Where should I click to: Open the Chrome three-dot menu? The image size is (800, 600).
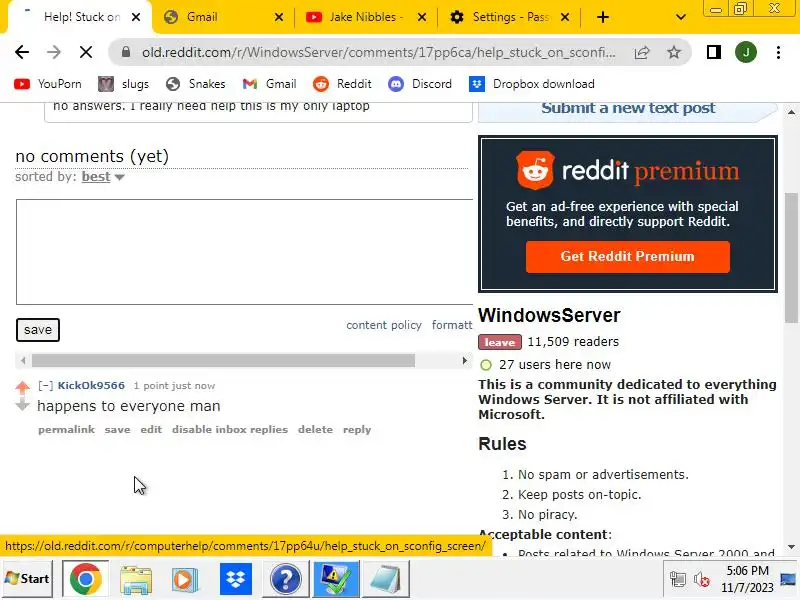click(778, 52)
